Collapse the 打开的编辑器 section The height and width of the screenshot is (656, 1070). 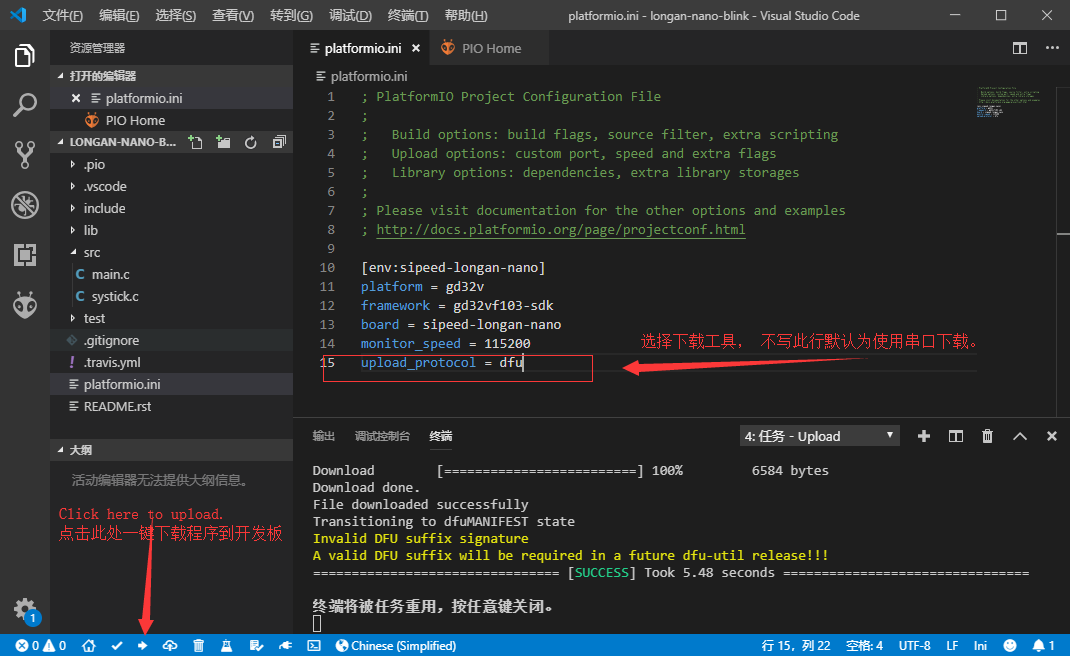point(172,76)
